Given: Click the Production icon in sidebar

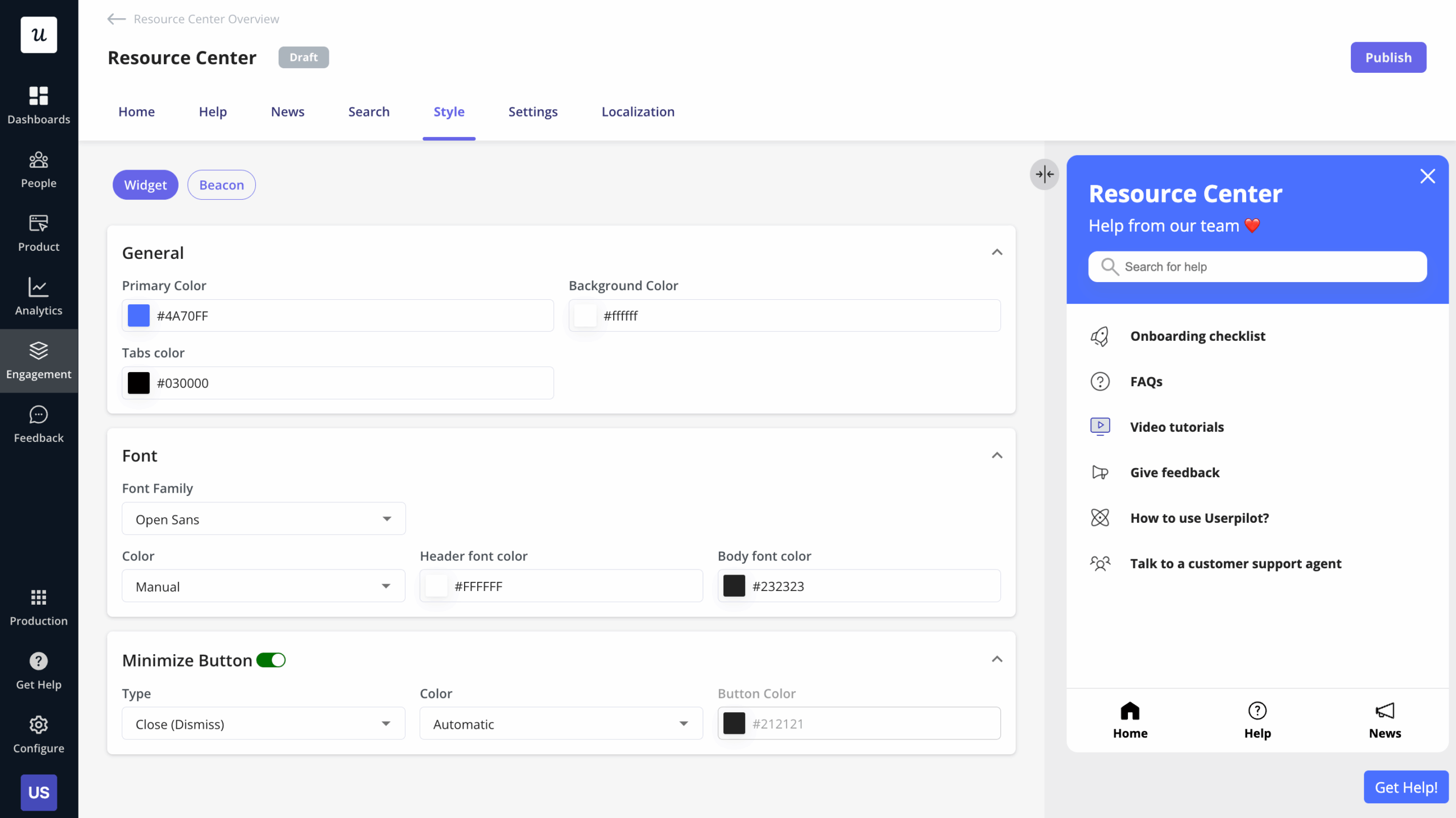Looking at the screenshot, I should coord(38,605).
